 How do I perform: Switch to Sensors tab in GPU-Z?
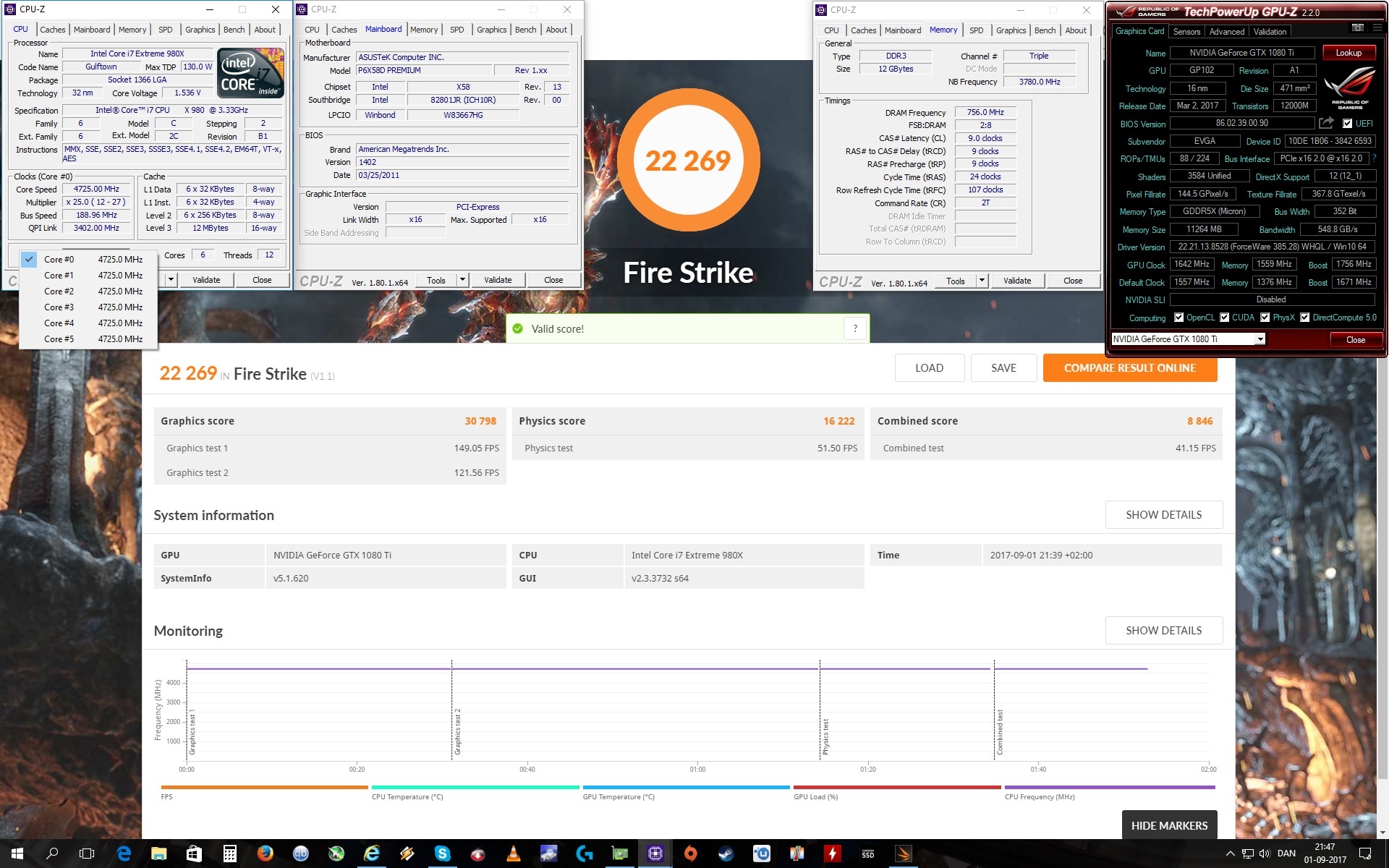[x=1186, y=32]
